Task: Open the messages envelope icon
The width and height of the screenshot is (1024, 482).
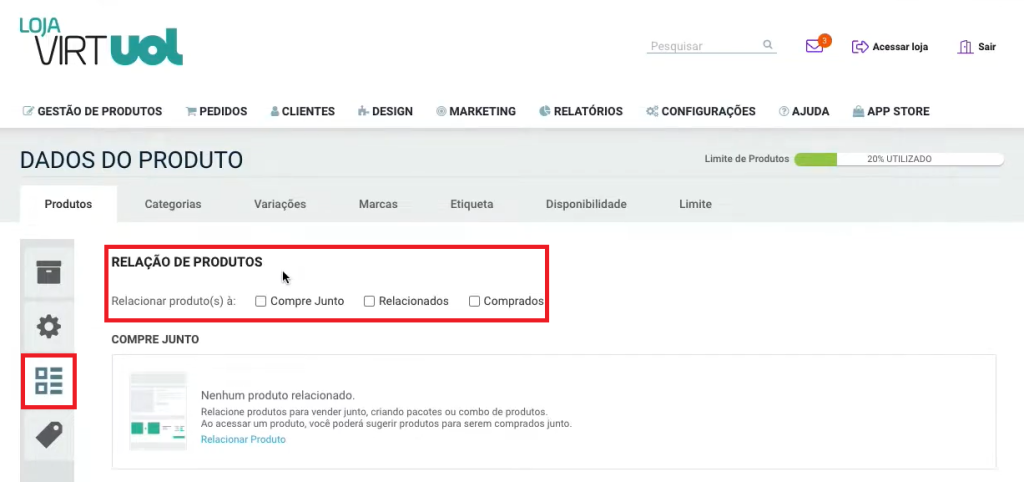Action: pos(814,46)
